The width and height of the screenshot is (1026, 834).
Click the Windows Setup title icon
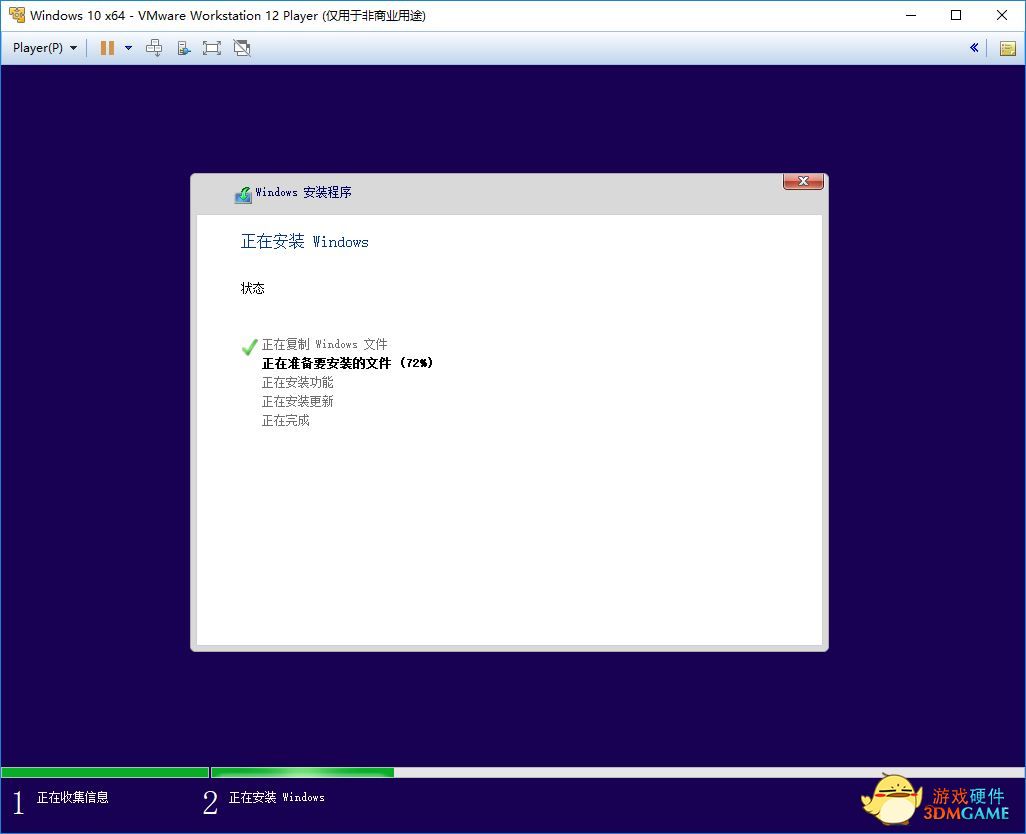[243, 194]
